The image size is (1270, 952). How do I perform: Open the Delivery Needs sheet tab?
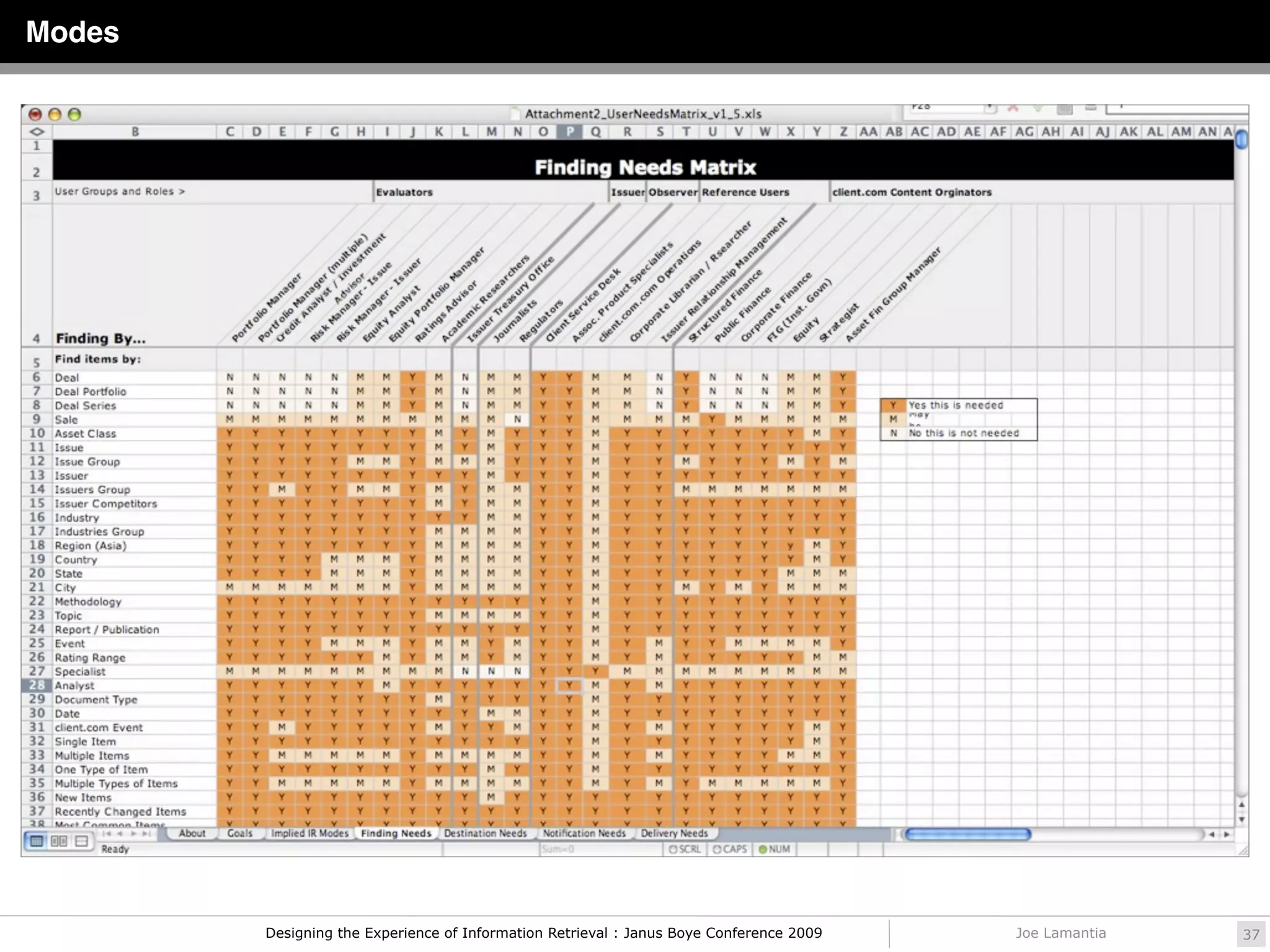point(674,834)
